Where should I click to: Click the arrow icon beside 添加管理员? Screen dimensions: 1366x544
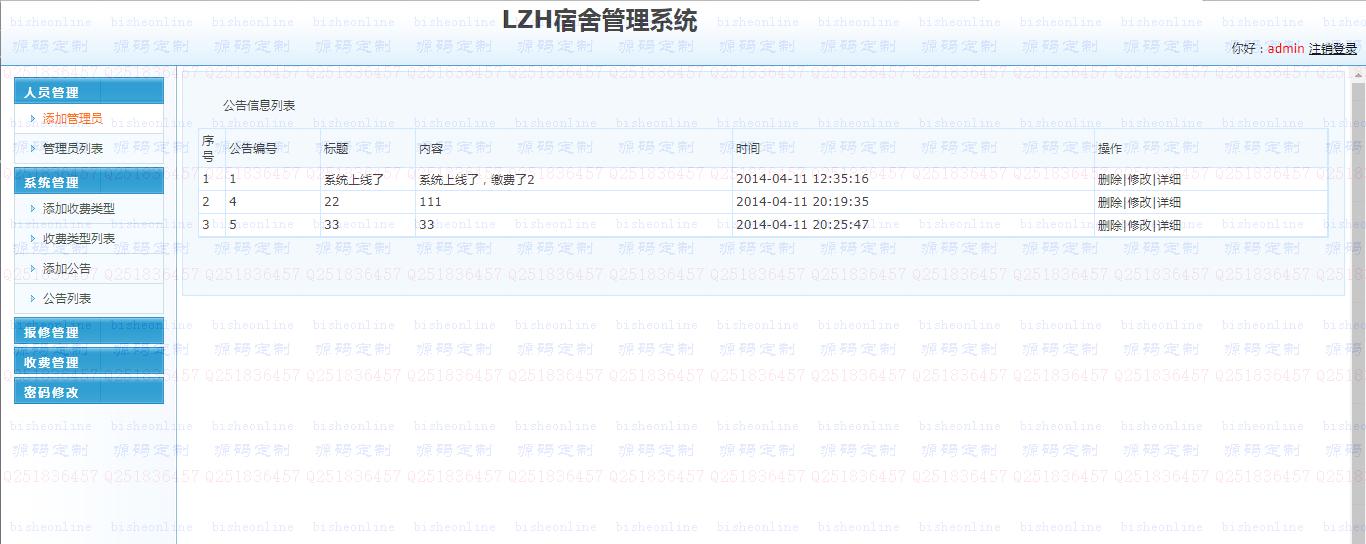click(x=33, y=118)
